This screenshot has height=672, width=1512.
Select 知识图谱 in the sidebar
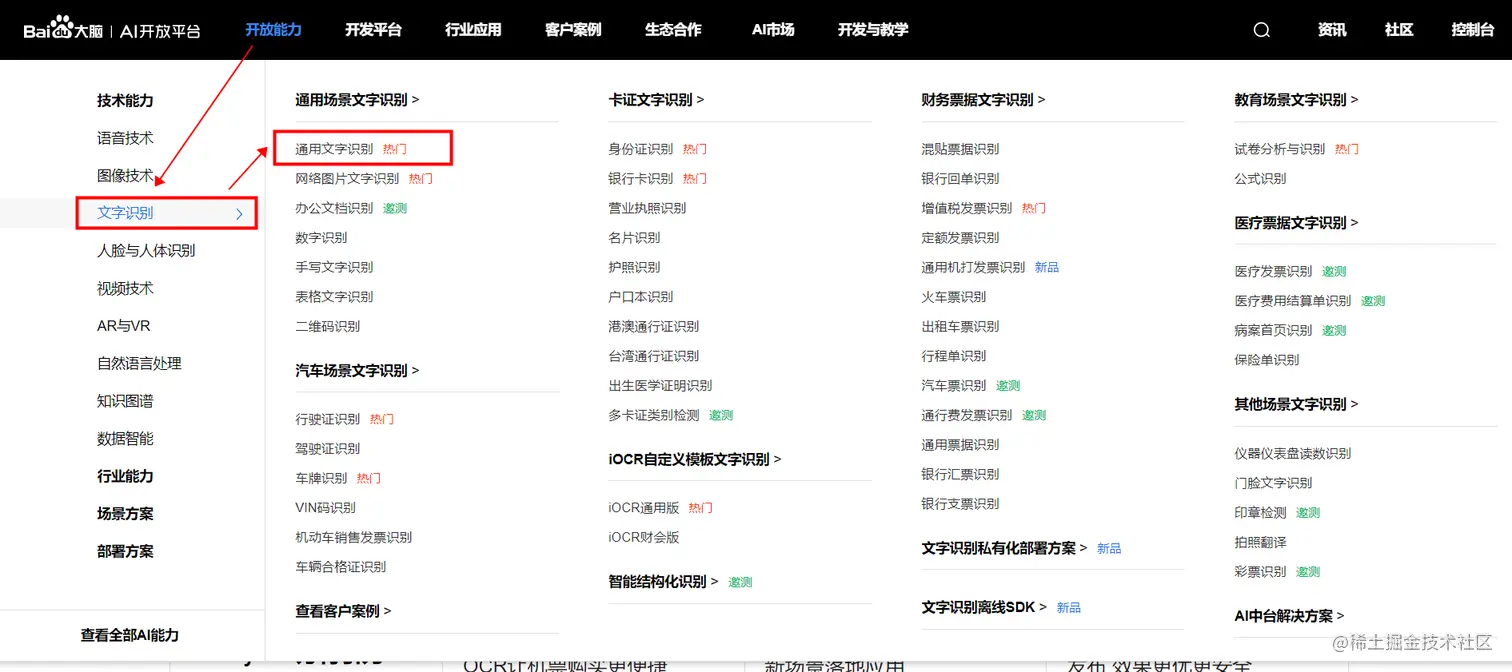click(125, 401)
